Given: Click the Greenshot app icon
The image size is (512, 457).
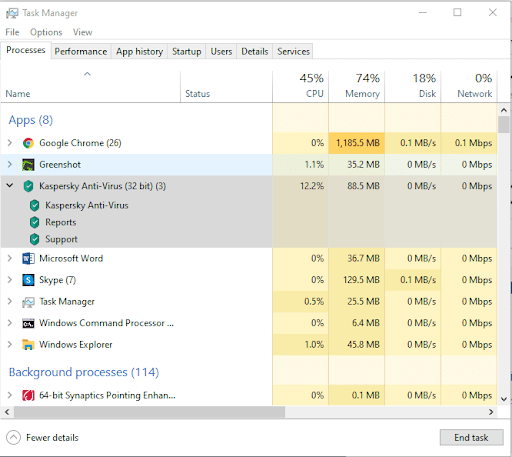Looking at the screenshot, I should (x=28, y=165).
